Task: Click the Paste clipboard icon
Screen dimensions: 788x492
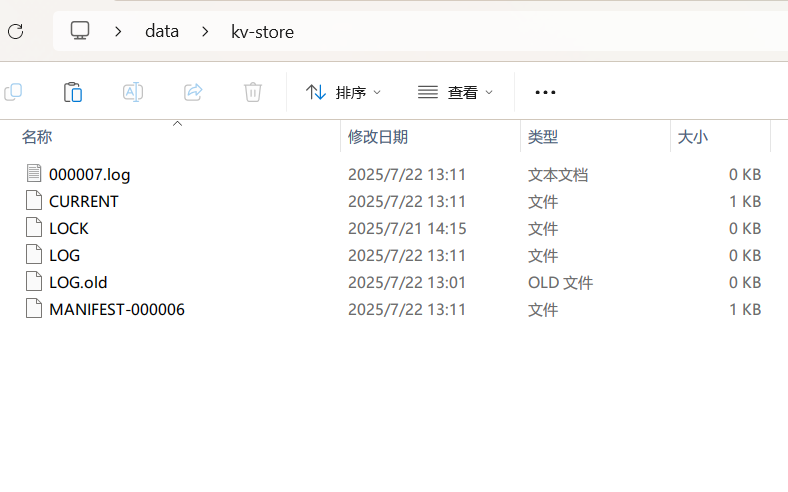Action: [73, 92]
